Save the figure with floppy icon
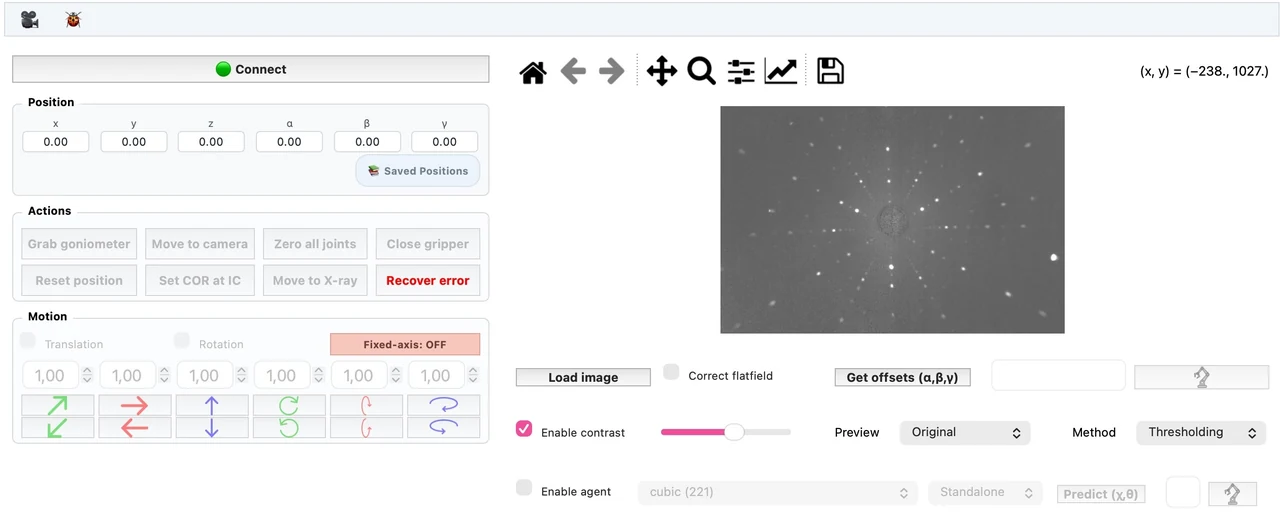This screenshot has height=527, width=1280. (831, 71)
